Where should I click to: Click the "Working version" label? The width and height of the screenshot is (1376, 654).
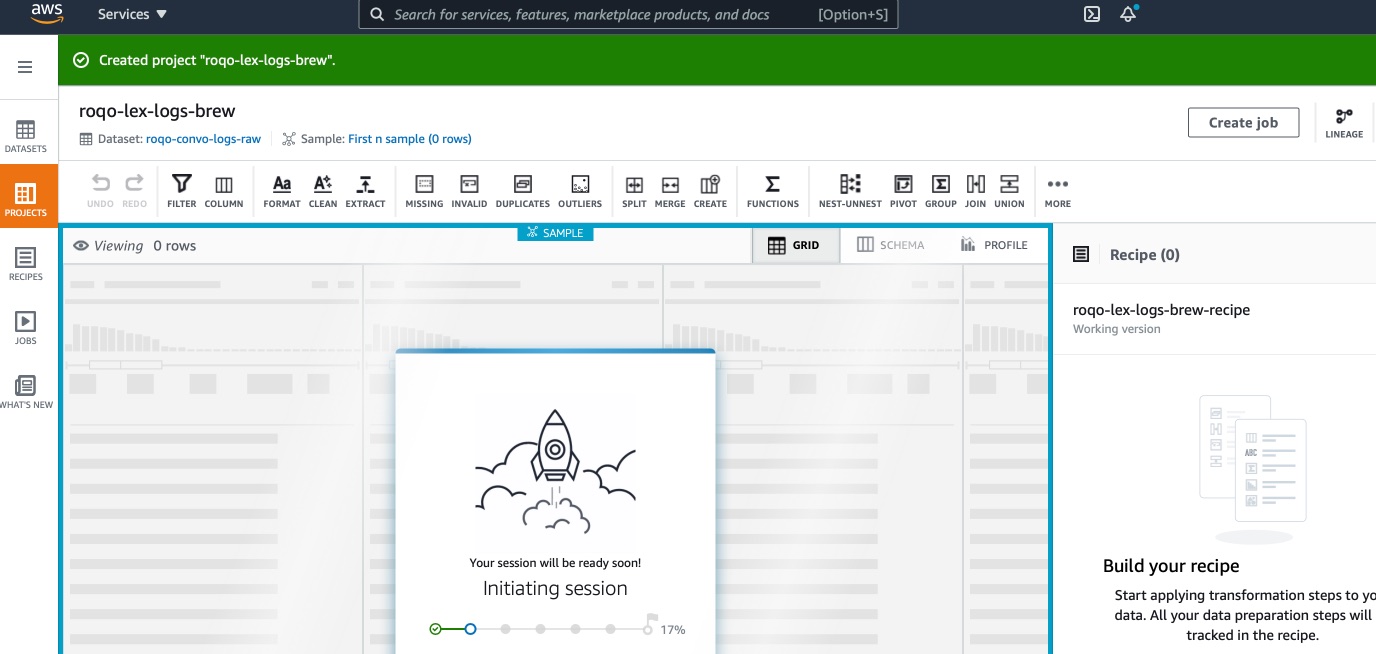click(x=1117, y=329)
